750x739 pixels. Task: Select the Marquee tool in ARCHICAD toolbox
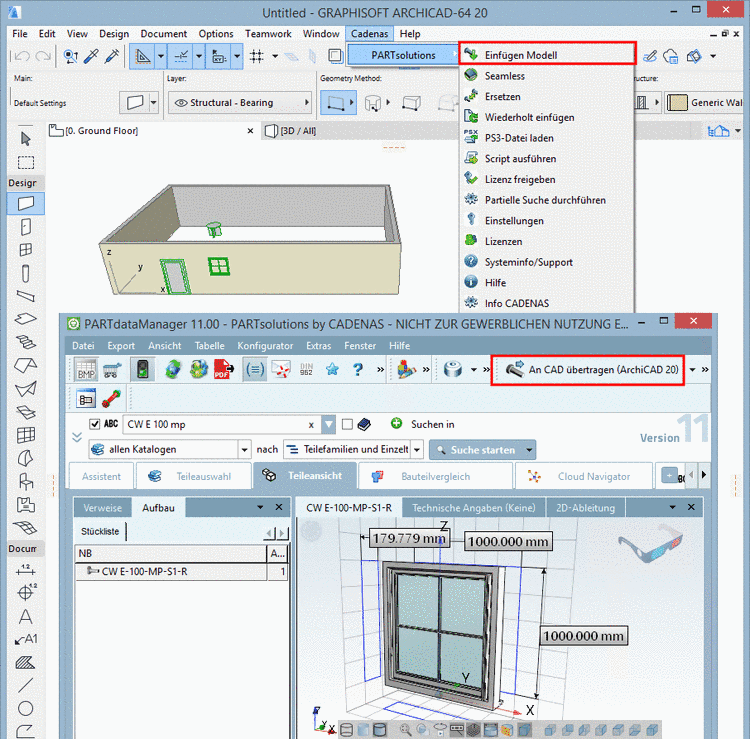(26, 163)
